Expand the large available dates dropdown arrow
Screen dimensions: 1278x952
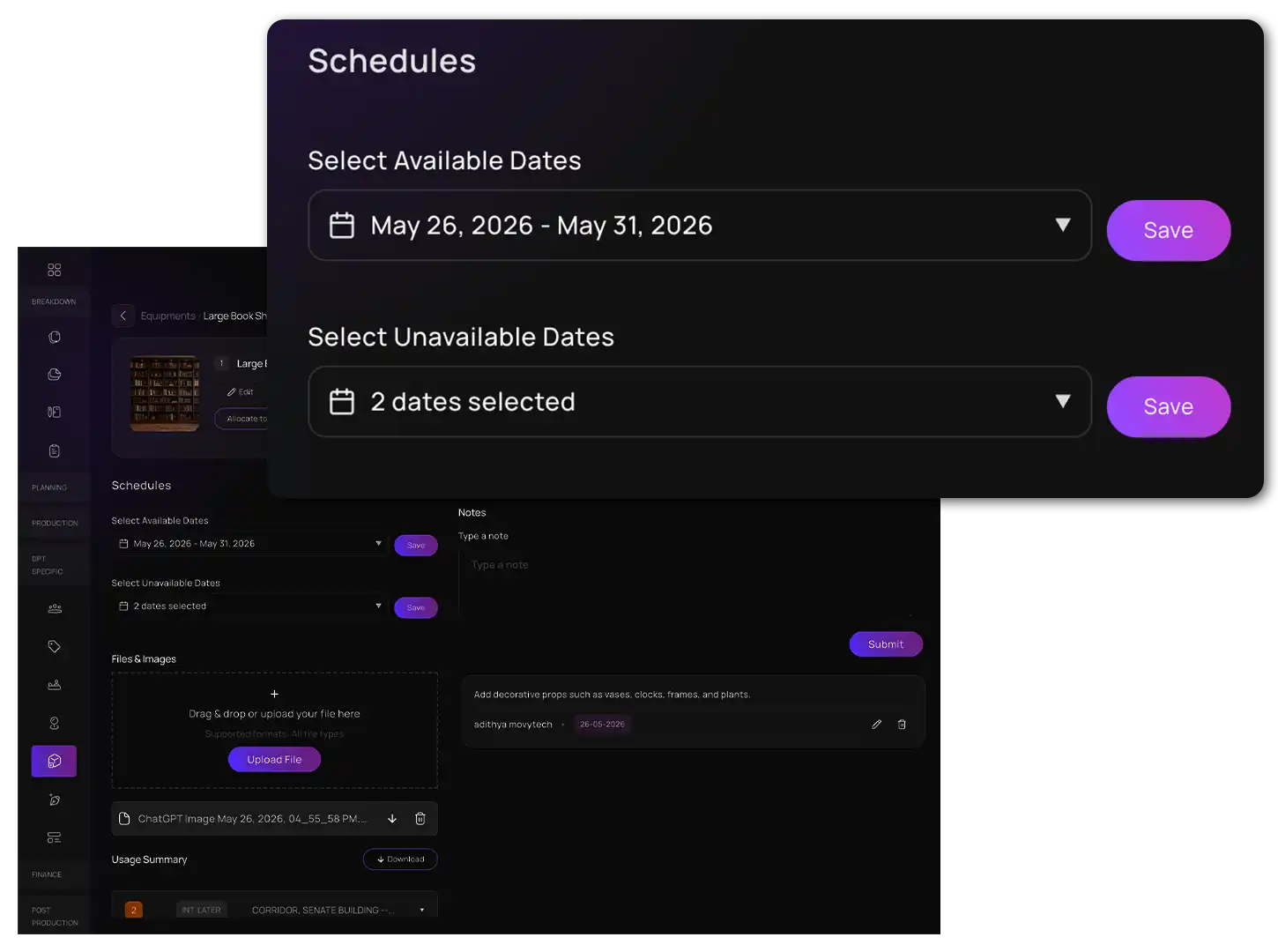click(1063, 225)
